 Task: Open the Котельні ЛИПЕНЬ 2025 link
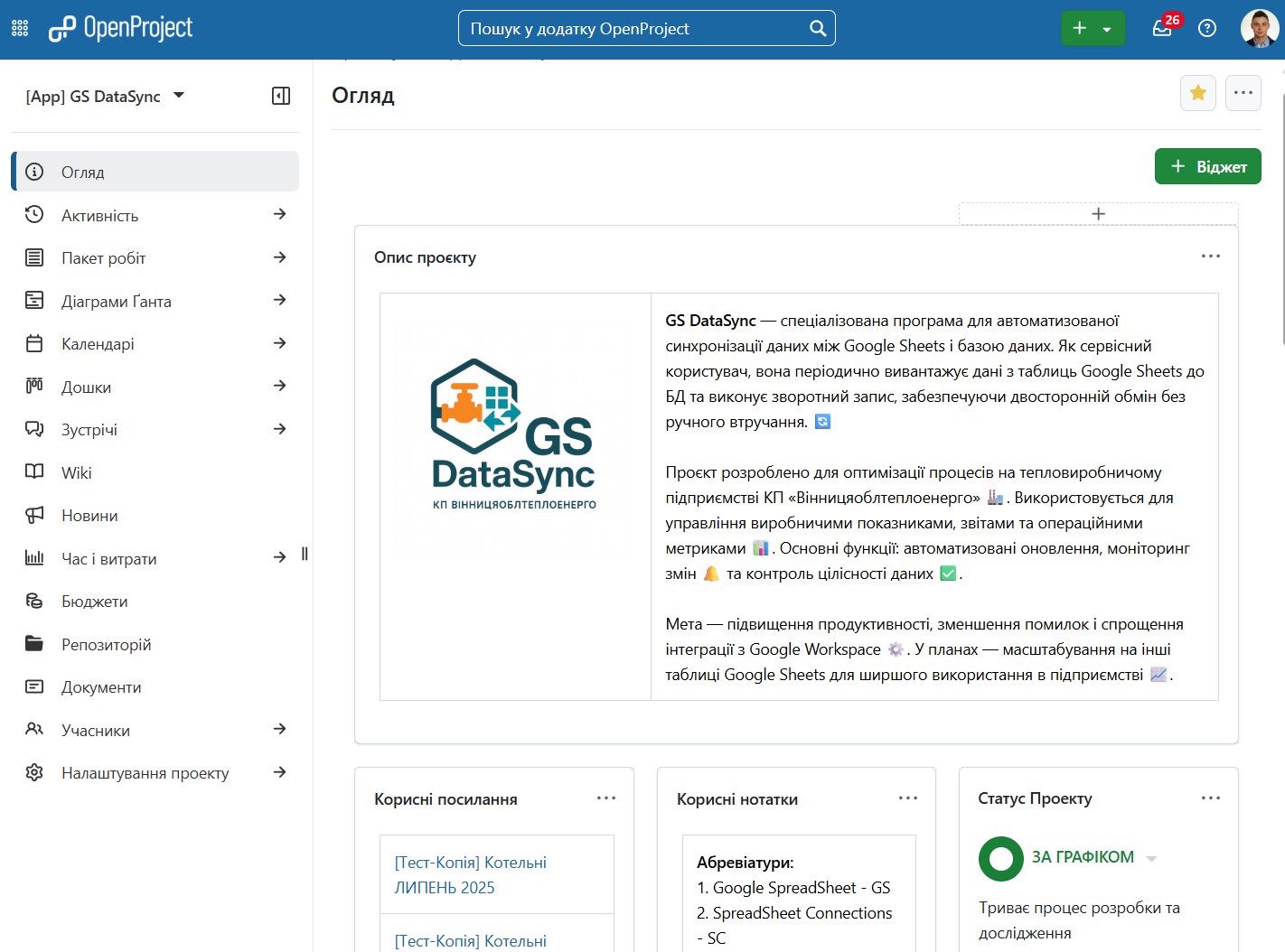coord(470,874)
